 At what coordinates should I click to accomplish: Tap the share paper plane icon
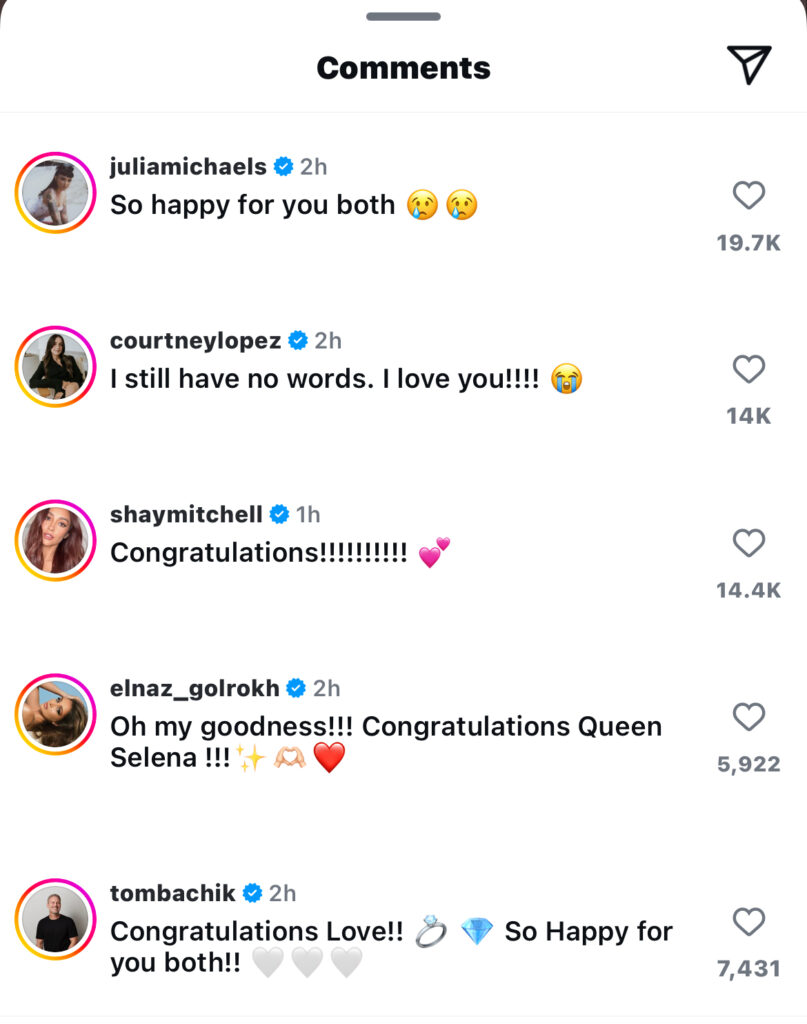[748, 65]
